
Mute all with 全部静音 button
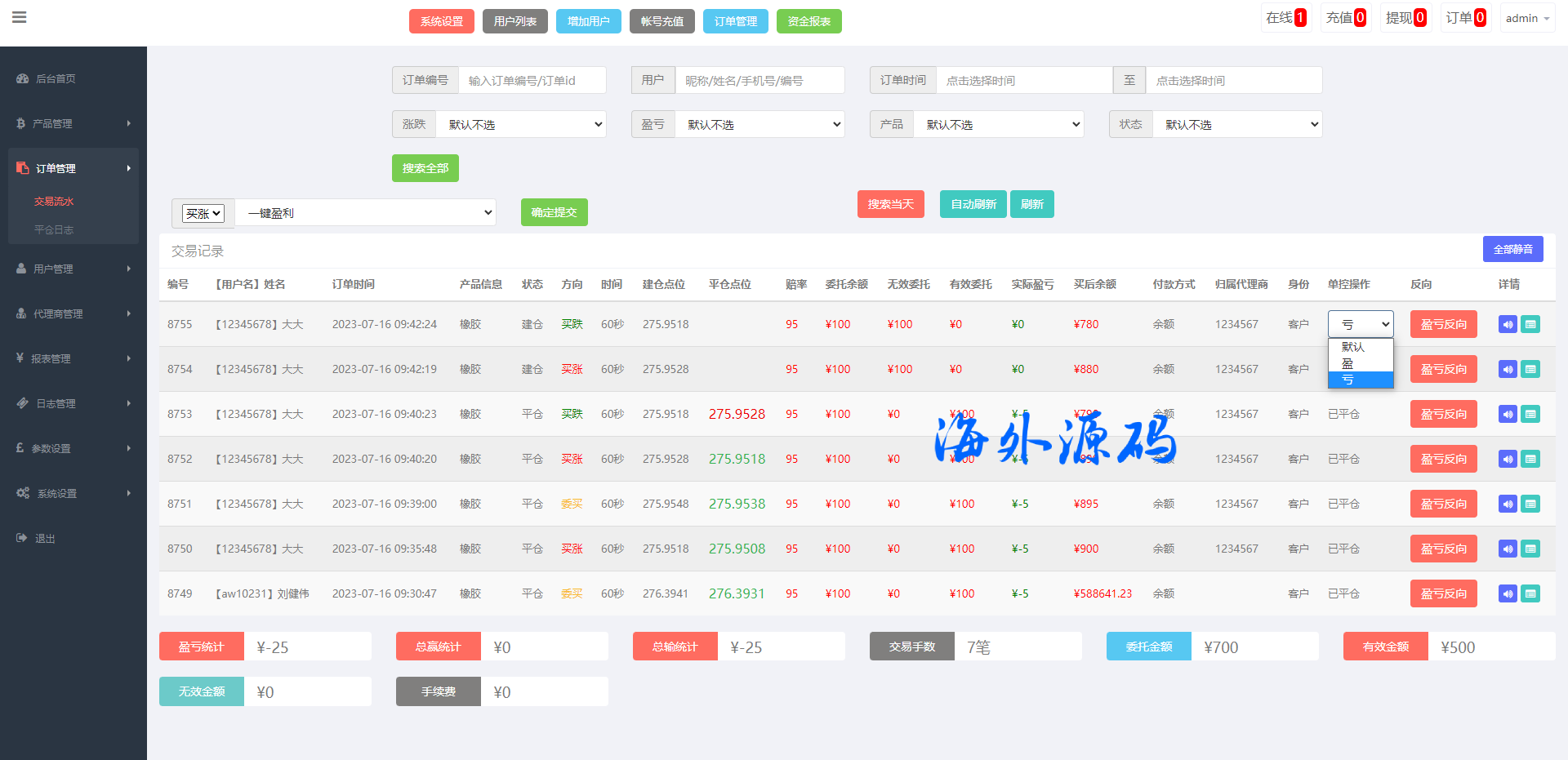pyautogui.click(x=1512, y=249)
